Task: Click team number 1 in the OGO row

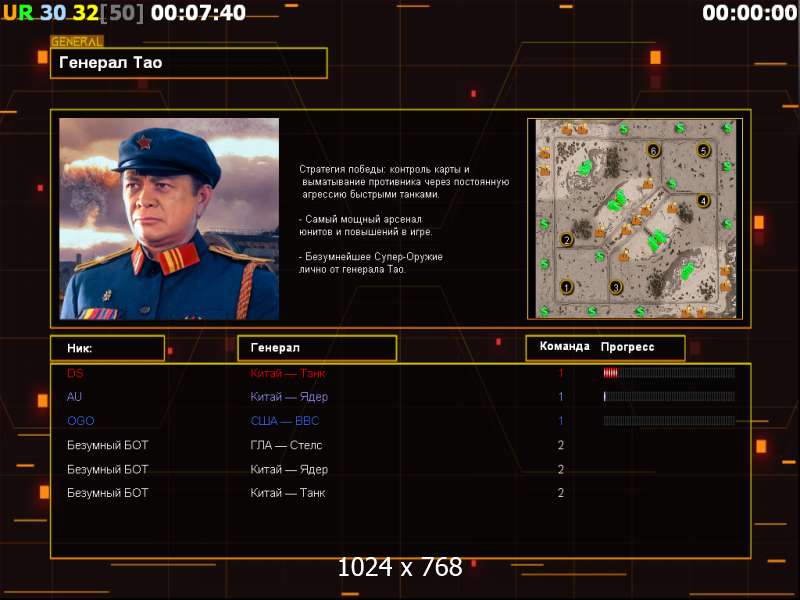Action: point(561,421)
